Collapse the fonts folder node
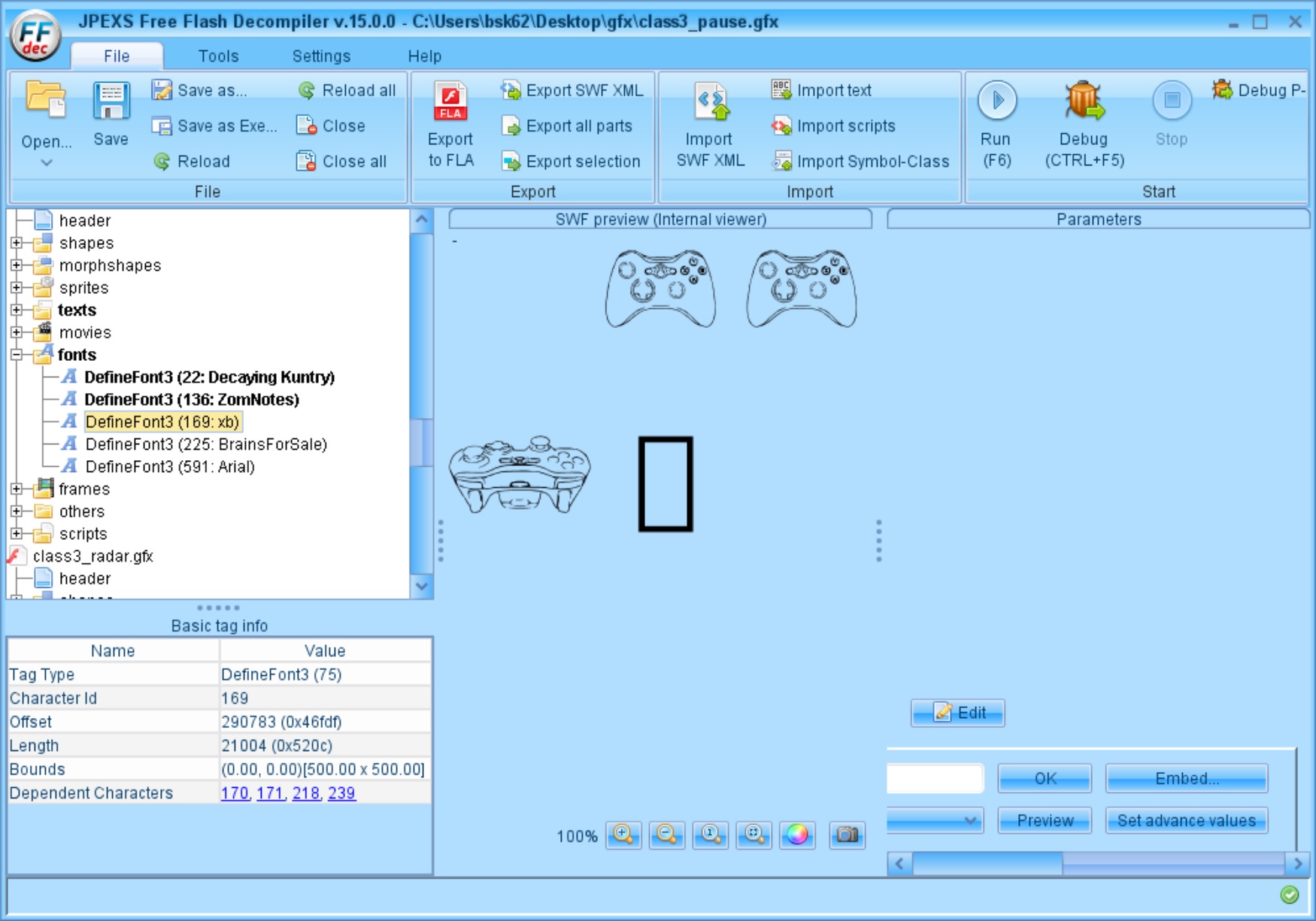Screen dimensions: 1316x921 pyautogui.click(x=17, y=355)
